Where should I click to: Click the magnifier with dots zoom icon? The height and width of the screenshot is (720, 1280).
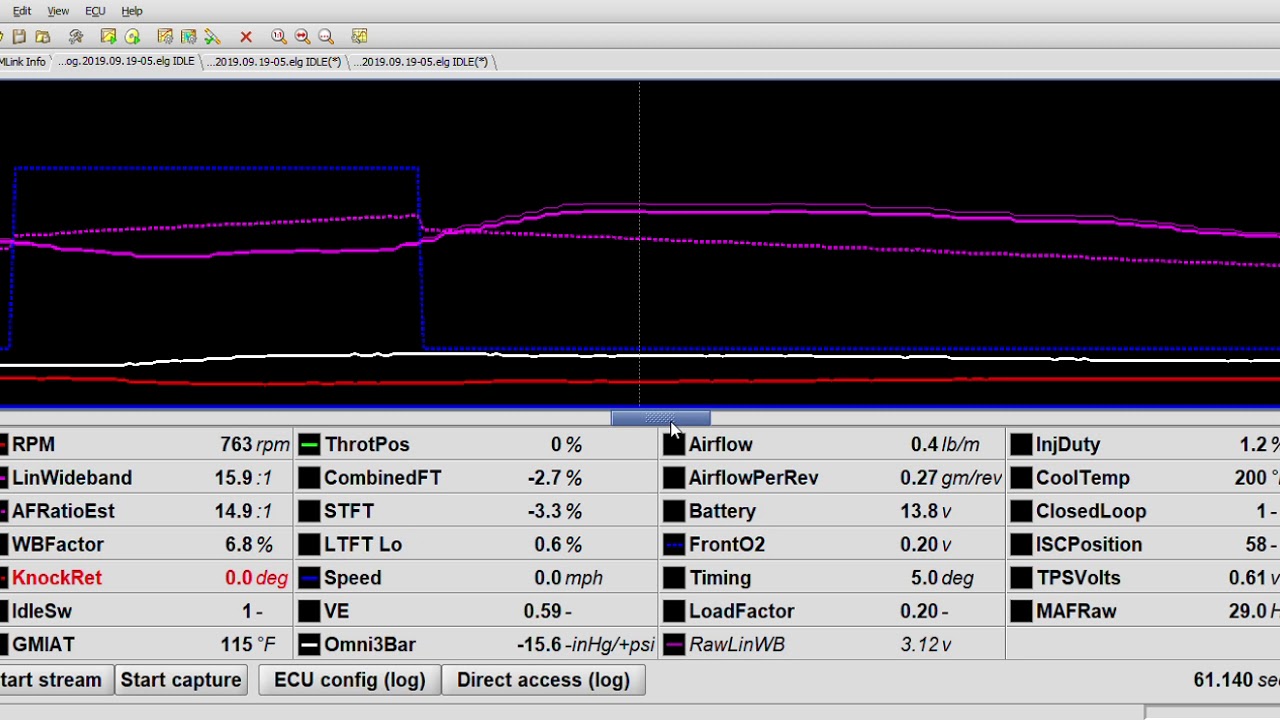coord(326,37)
